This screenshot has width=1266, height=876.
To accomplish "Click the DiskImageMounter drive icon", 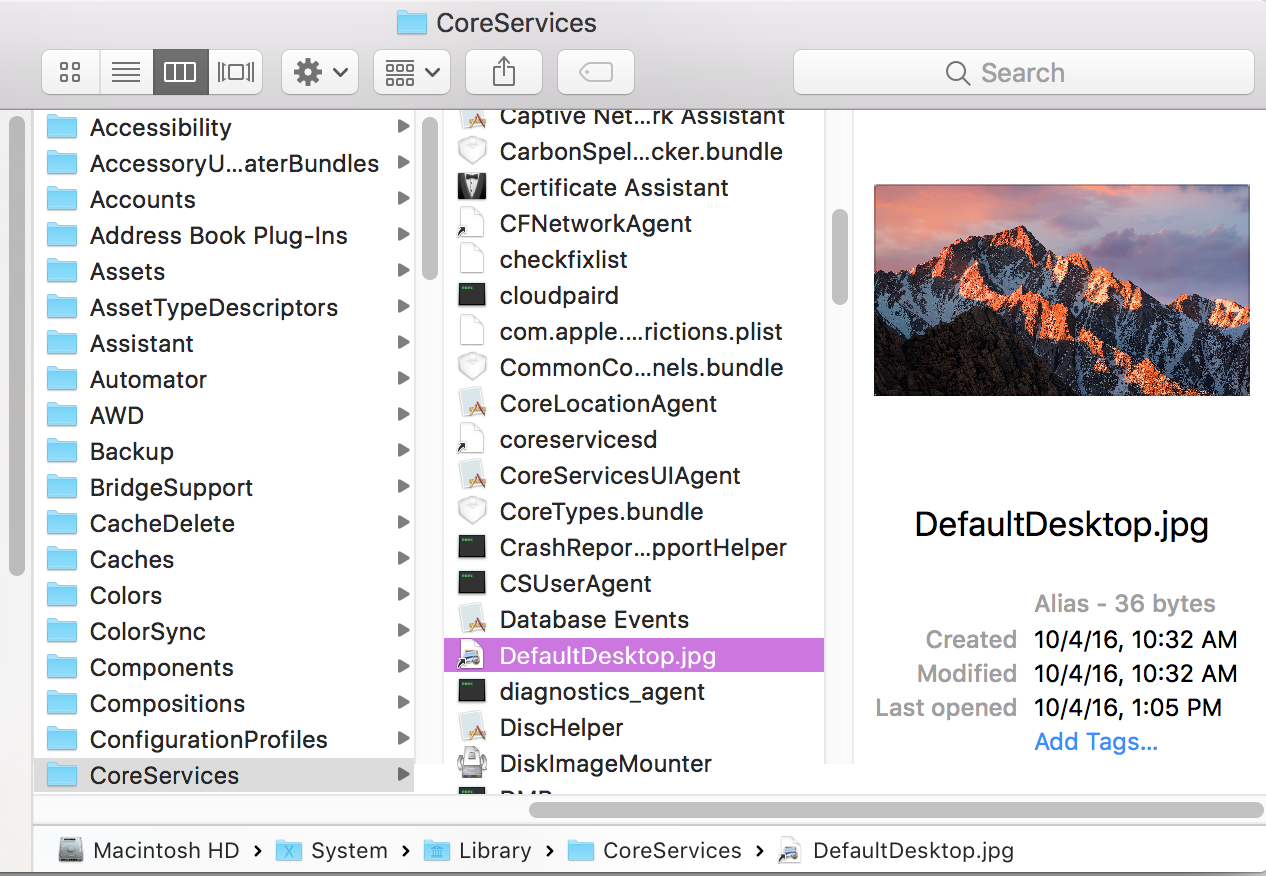I will click(x=471, y=763).
